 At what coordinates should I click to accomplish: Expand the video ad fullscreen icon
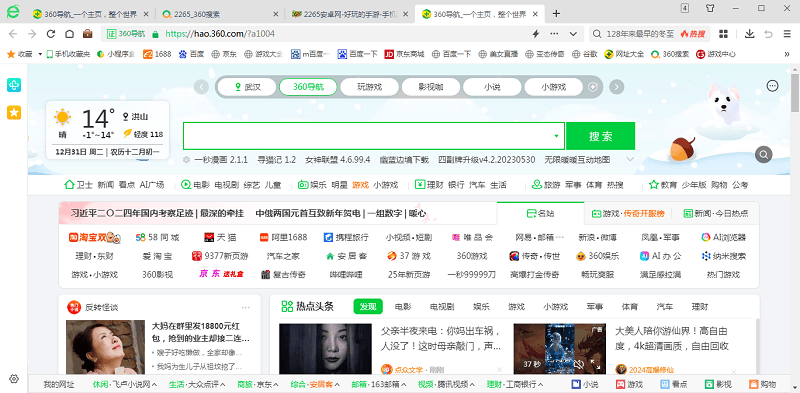(595, 364)
